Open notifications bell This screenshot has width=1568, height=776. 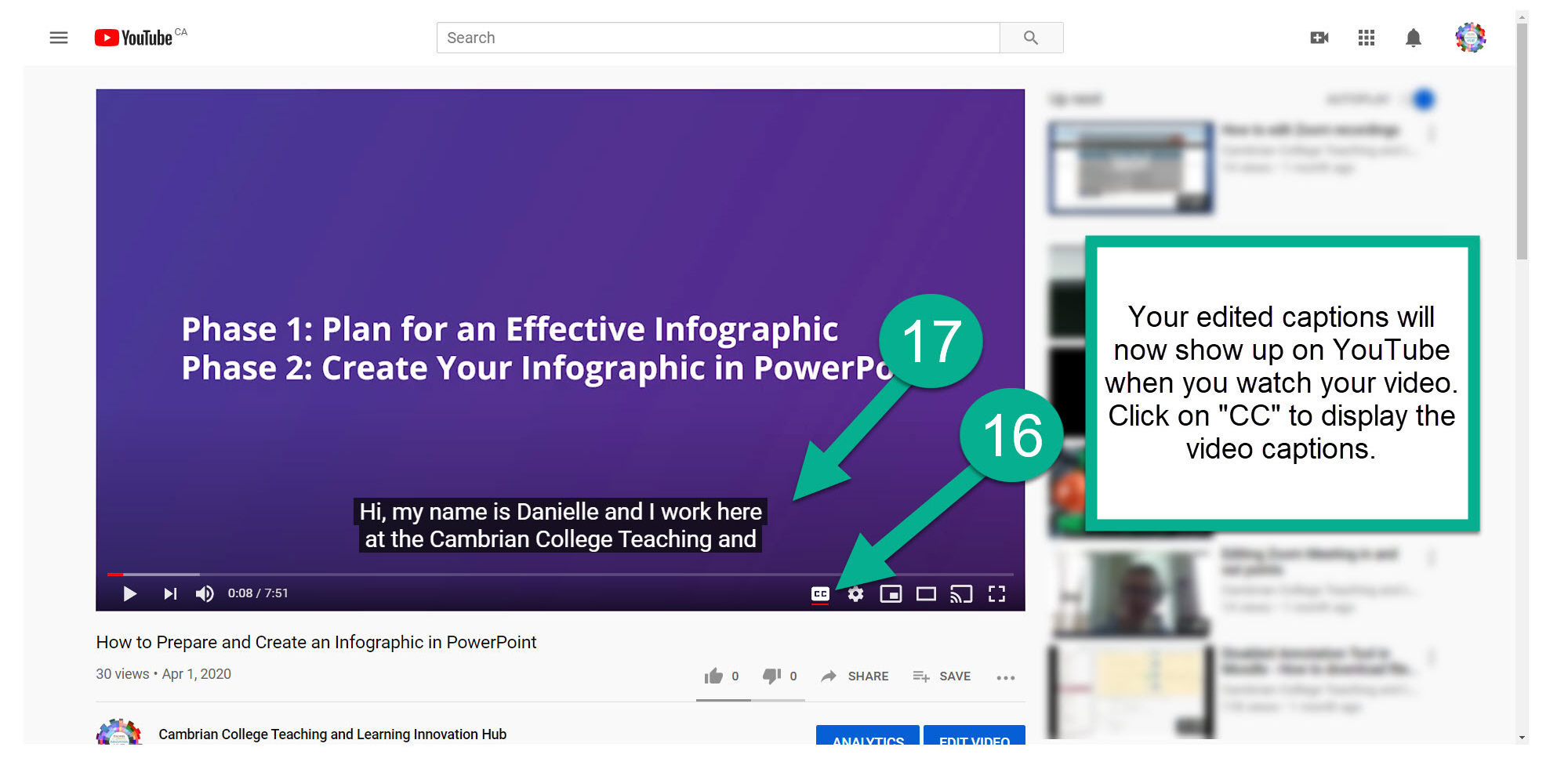click(x=1414, y=38)
